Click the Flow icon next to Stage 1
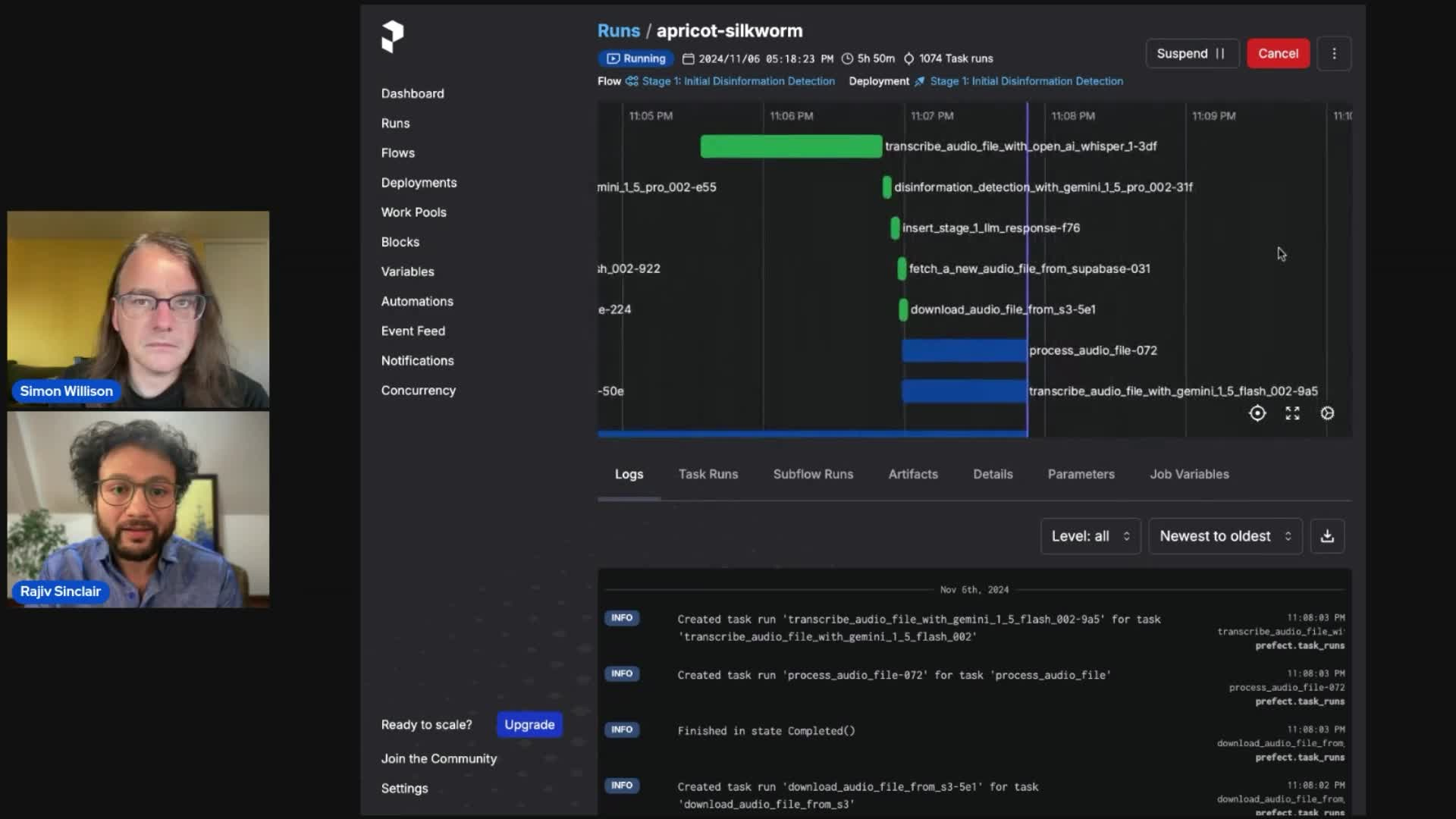Screen dimensions: 1456x819 tap(632, 81)
